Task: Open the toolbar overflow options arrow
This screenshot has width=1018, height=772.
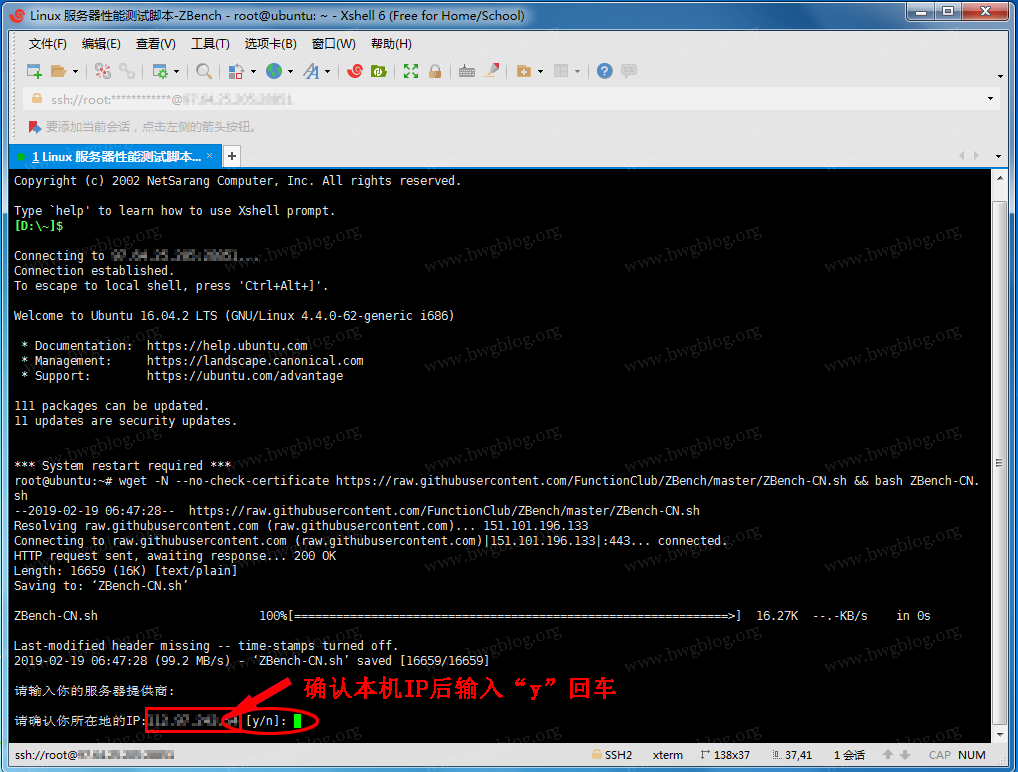Action: (x=1000, y=77)
